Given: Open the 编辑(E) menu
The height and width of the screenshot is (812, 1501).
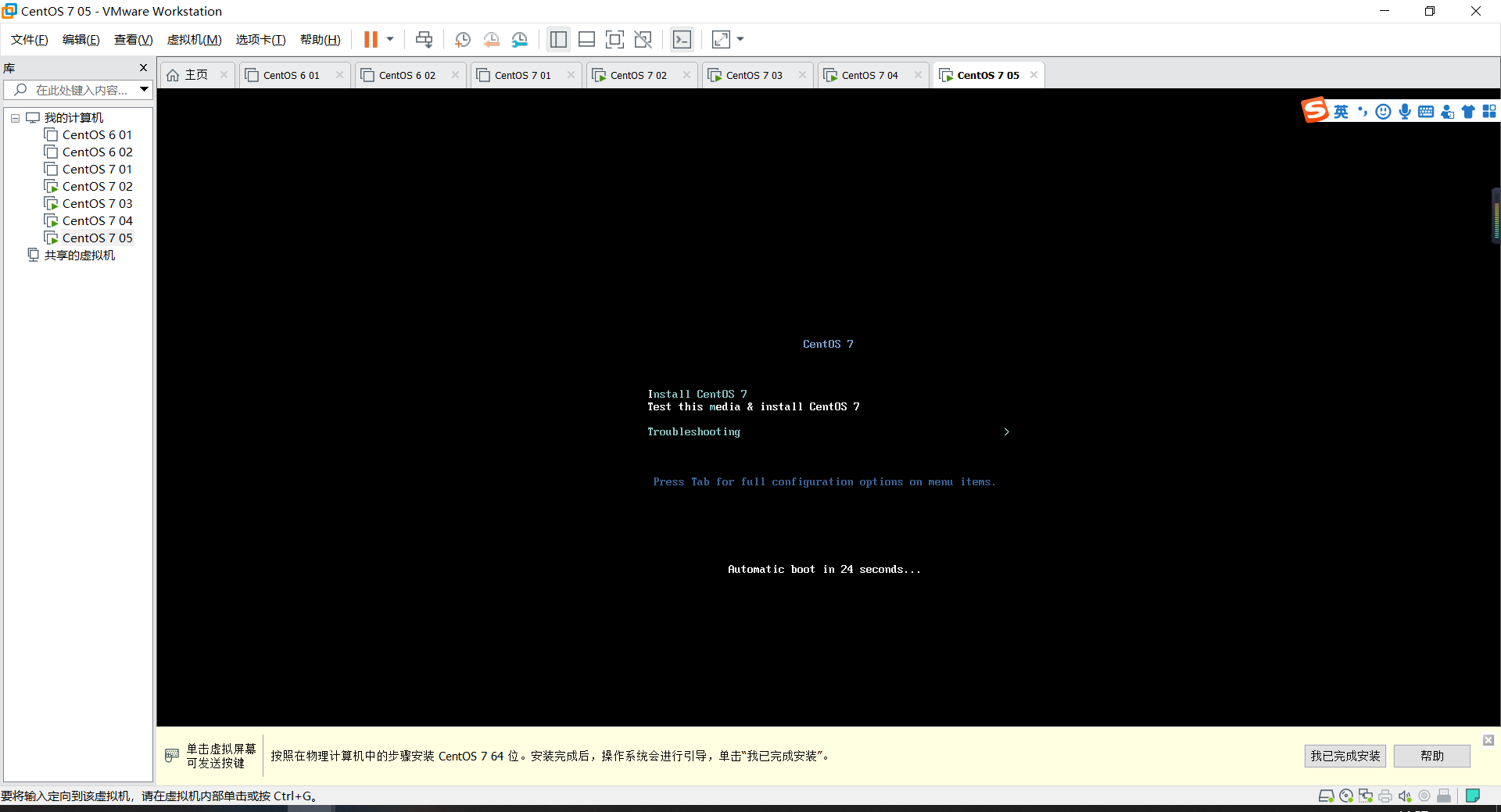Looking at the screenshot, I should 81,40.
